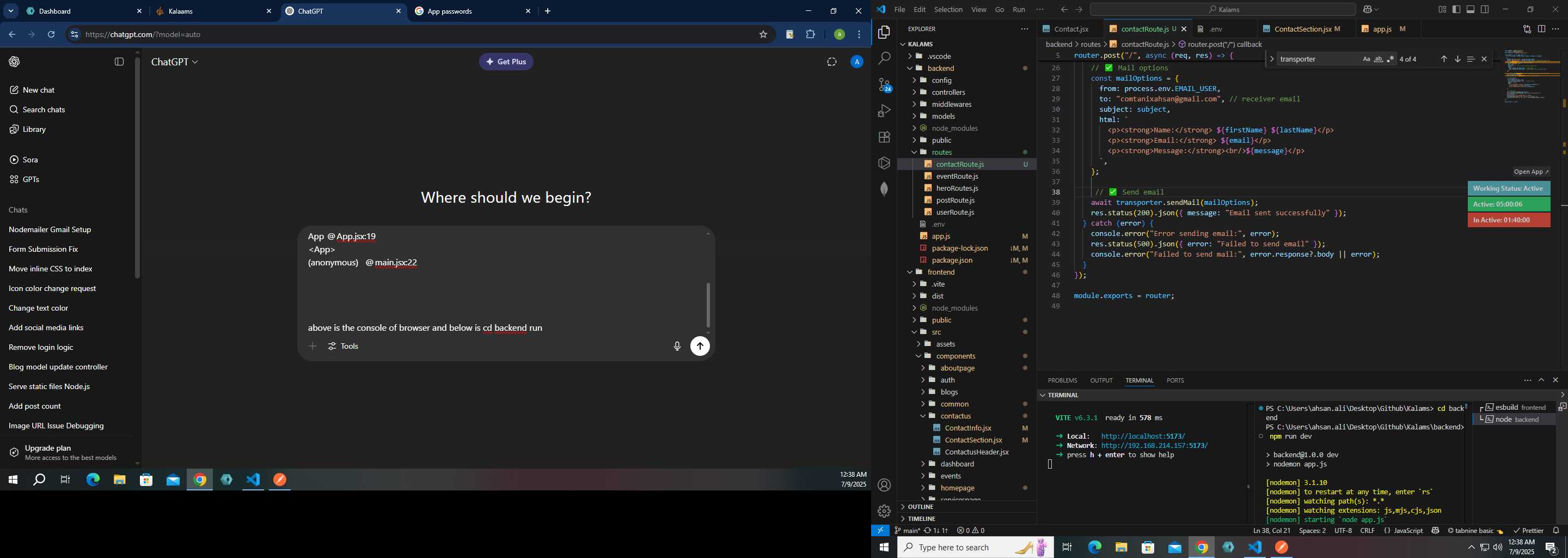This screenshot has width=1568, height=558.
Task: Open the Selection menu in VS Code
Action: 948,9
